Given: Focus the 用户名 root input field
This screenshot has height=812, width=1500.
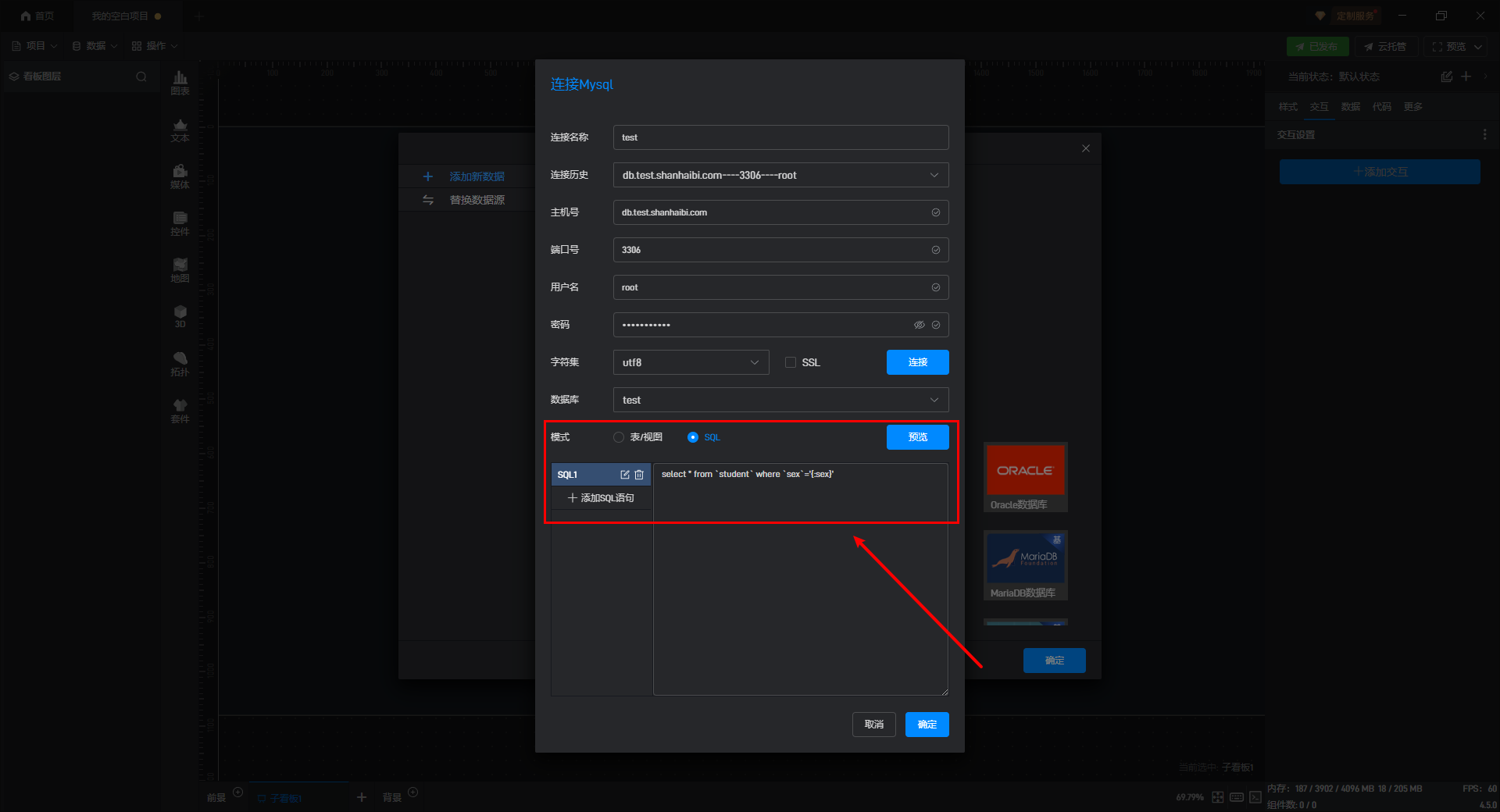Looking at the screenshot, I should coord(781,287).
